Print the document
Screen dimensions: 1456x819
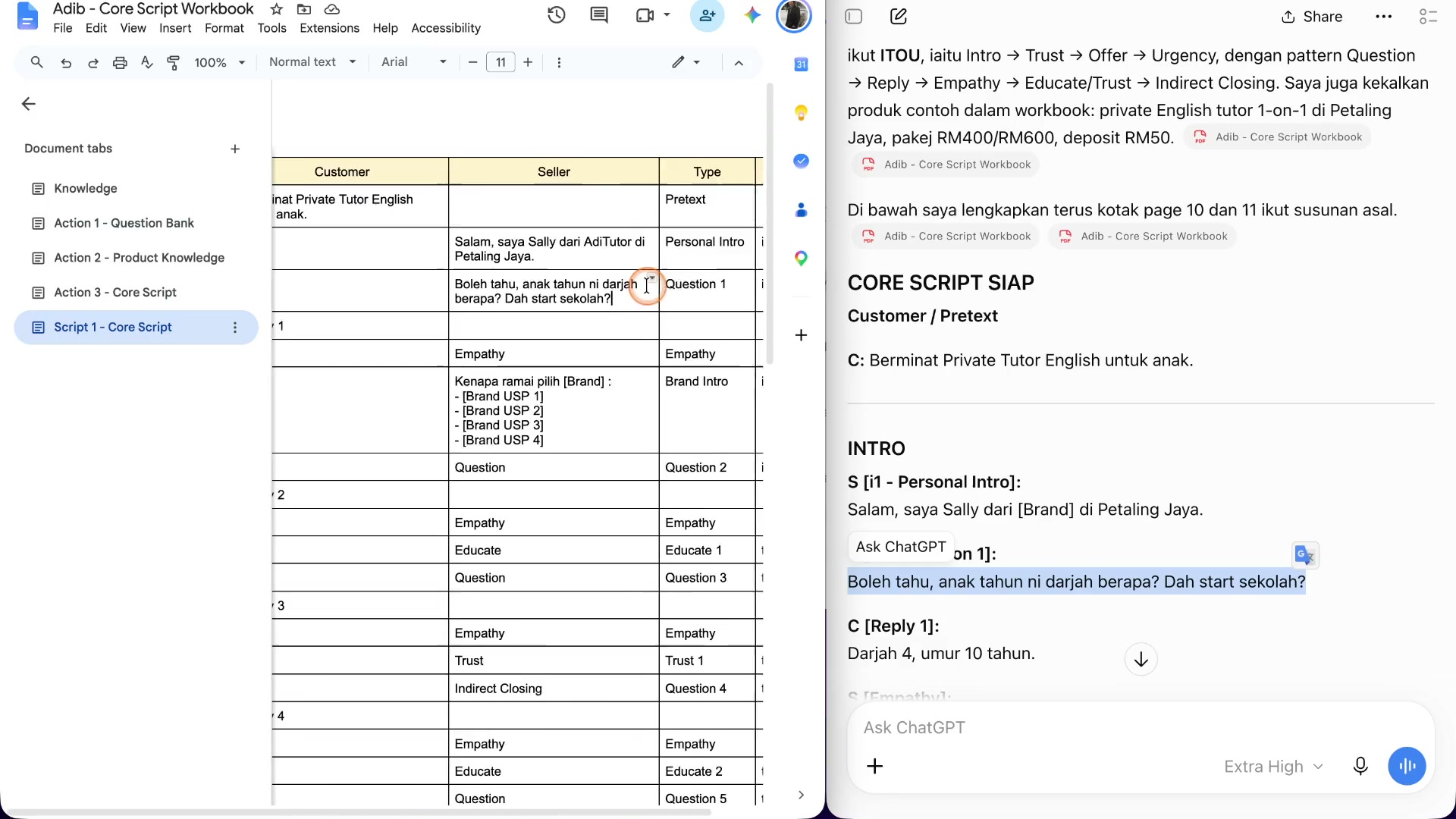(120, 62)
